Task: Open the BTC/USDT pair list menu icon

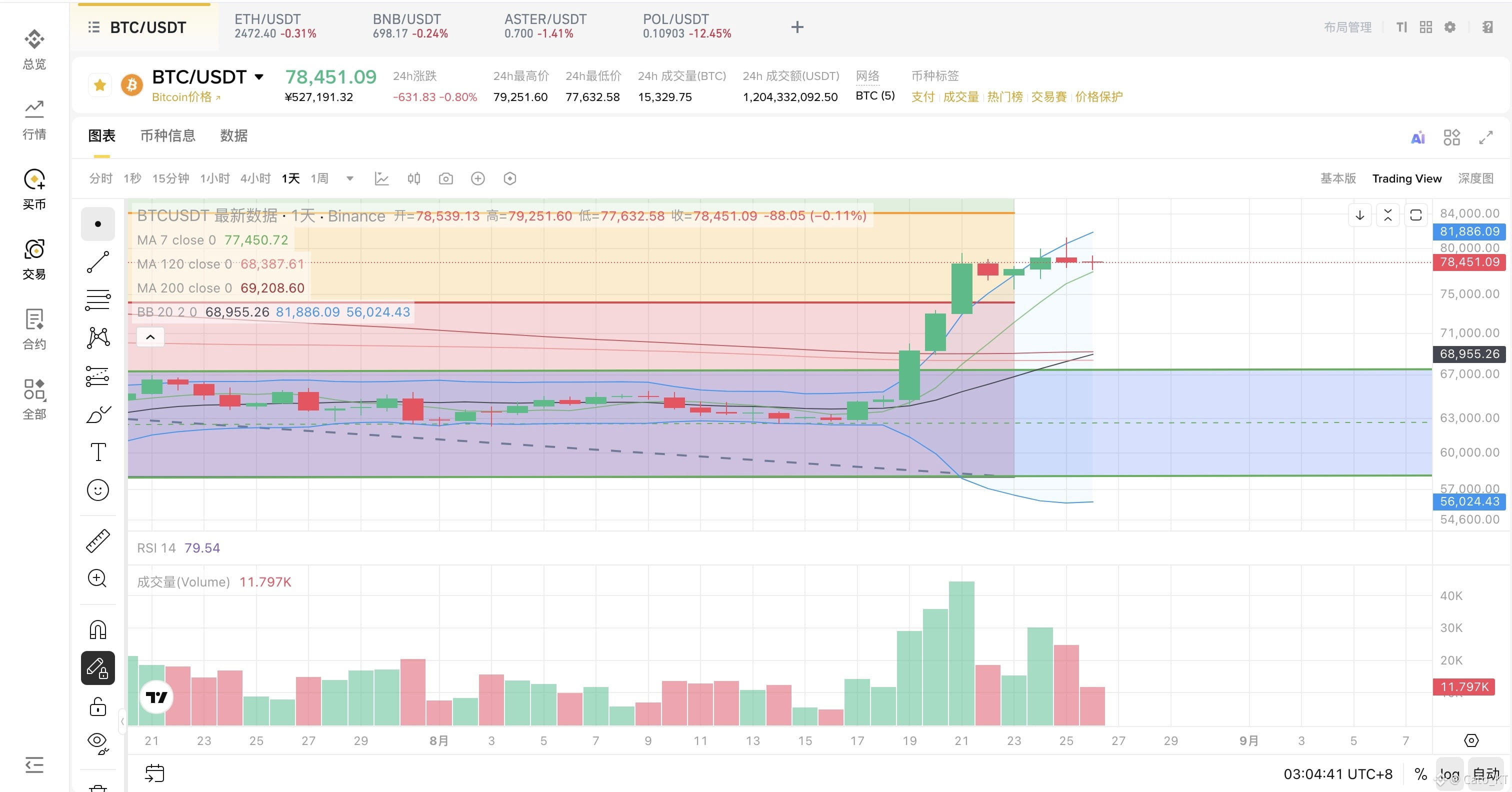Action: pos(94,27)
